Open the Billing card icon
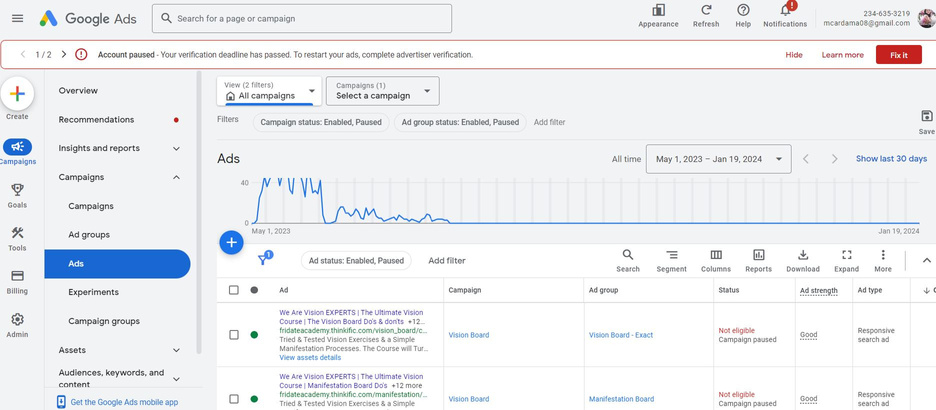This screenshot has height=410, width=936. click(x=17, y=276)
